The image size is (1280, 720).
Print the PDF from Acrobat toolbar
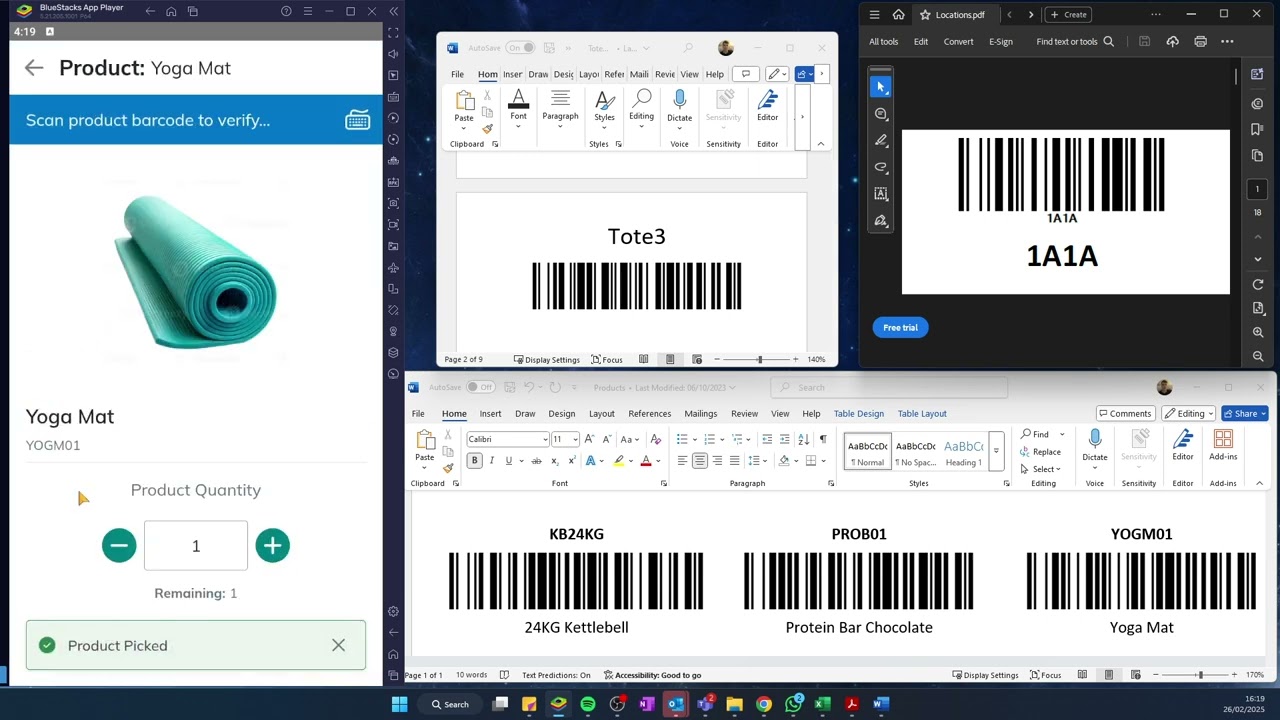(x=1200, y=41)
